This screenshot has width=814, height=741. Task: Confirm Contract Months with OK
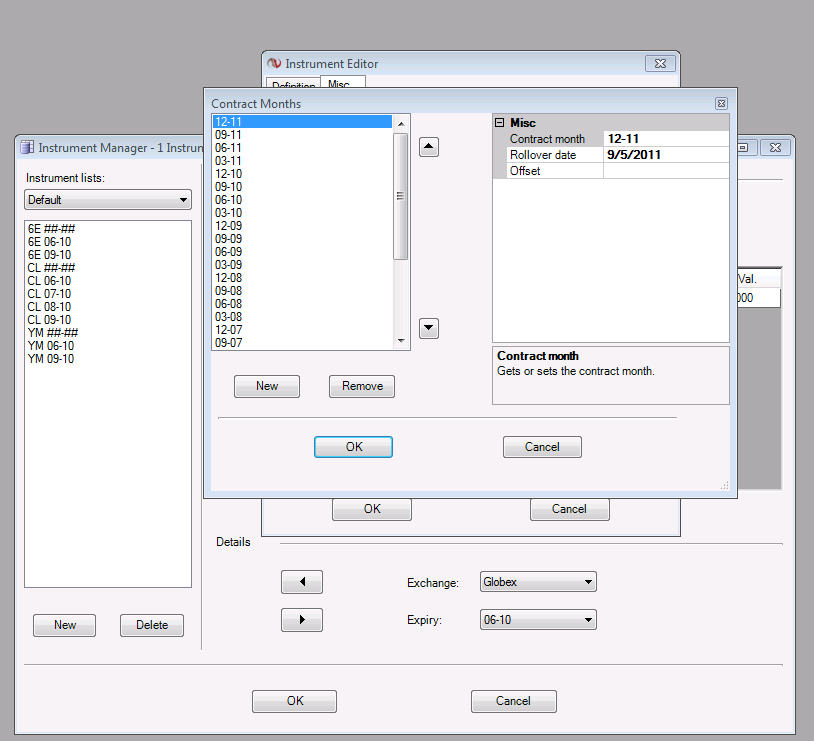[x=353, y=447]
